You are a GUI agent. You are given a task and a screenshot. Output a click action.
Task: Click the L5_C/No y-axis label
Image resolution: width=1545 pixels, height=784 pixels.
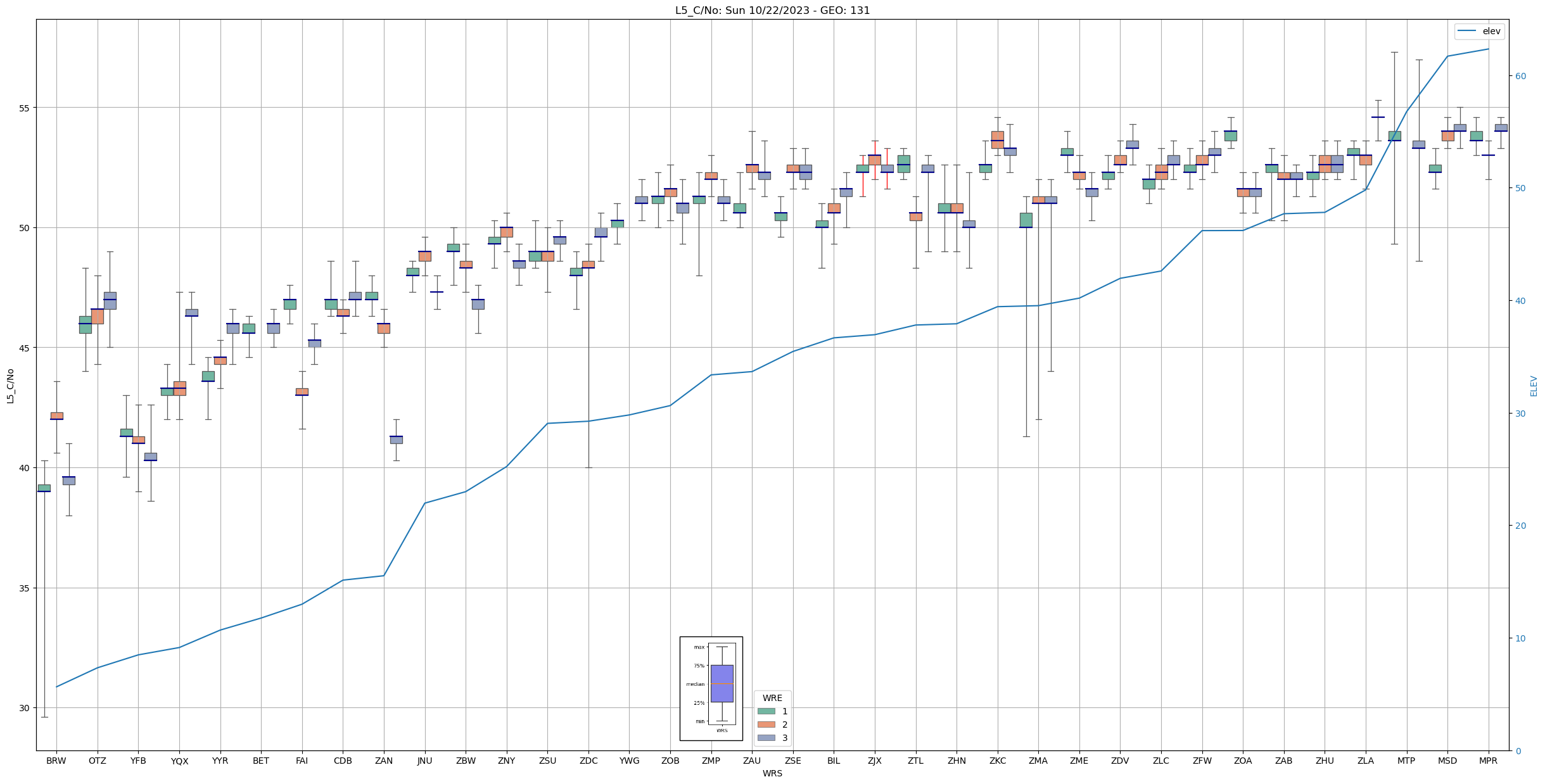coord(10,386)
